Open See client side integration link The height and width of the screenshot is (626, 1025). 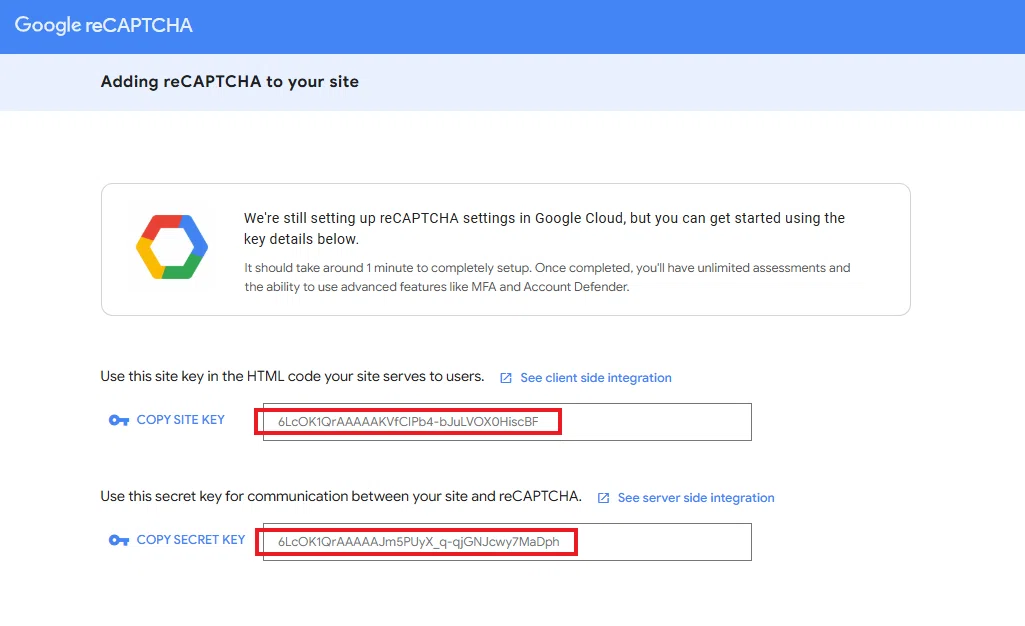click(596, 378)
